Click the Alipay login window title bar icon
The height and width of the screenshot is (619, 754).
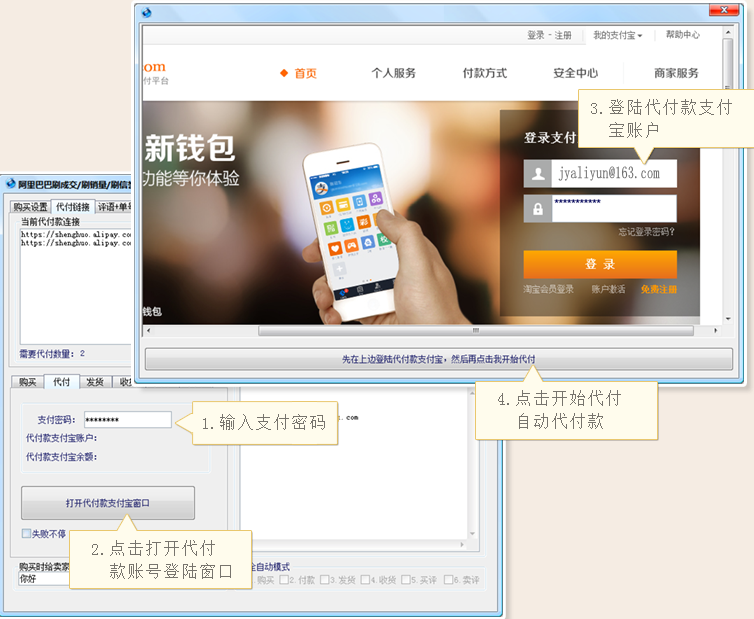(147, 13)
